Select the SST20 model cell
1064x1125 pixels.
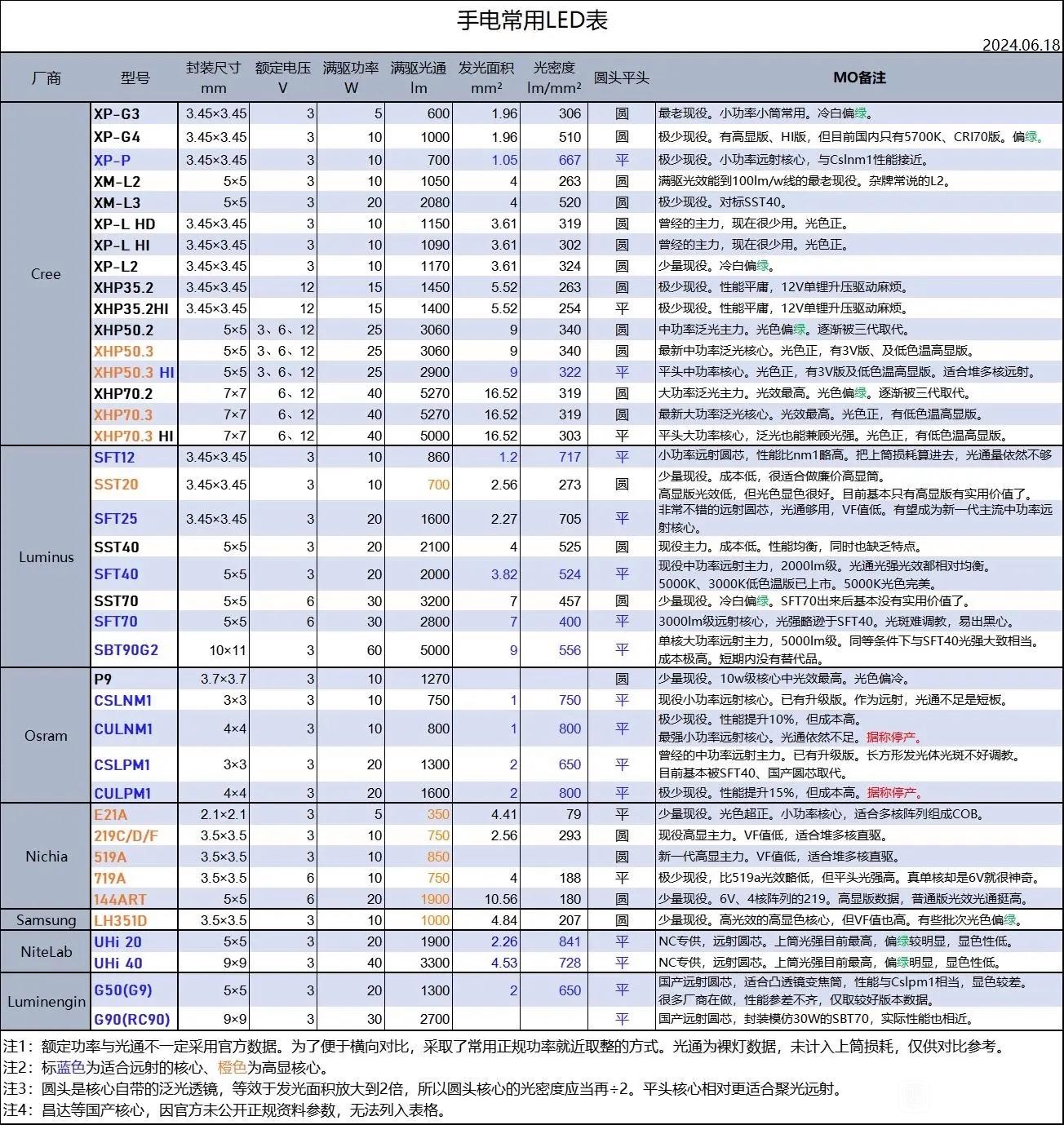click(x=135, y=485)
